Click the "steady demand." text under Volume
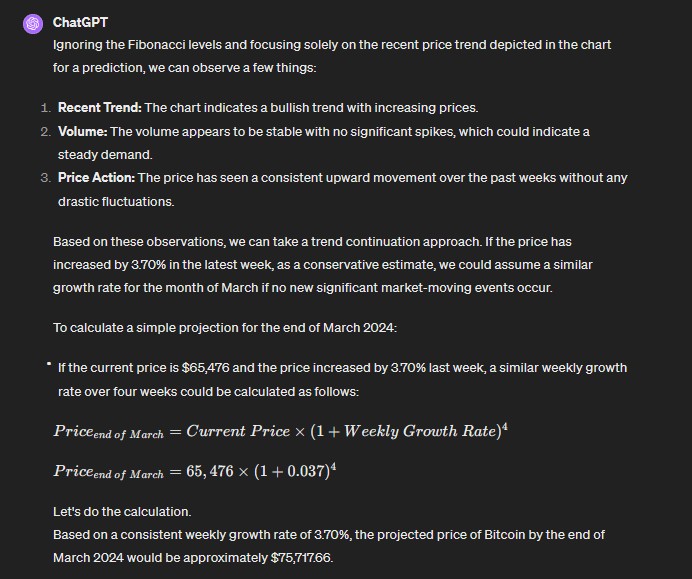The image size is (692, 579). pyautogui.click(x=104, y=155)
